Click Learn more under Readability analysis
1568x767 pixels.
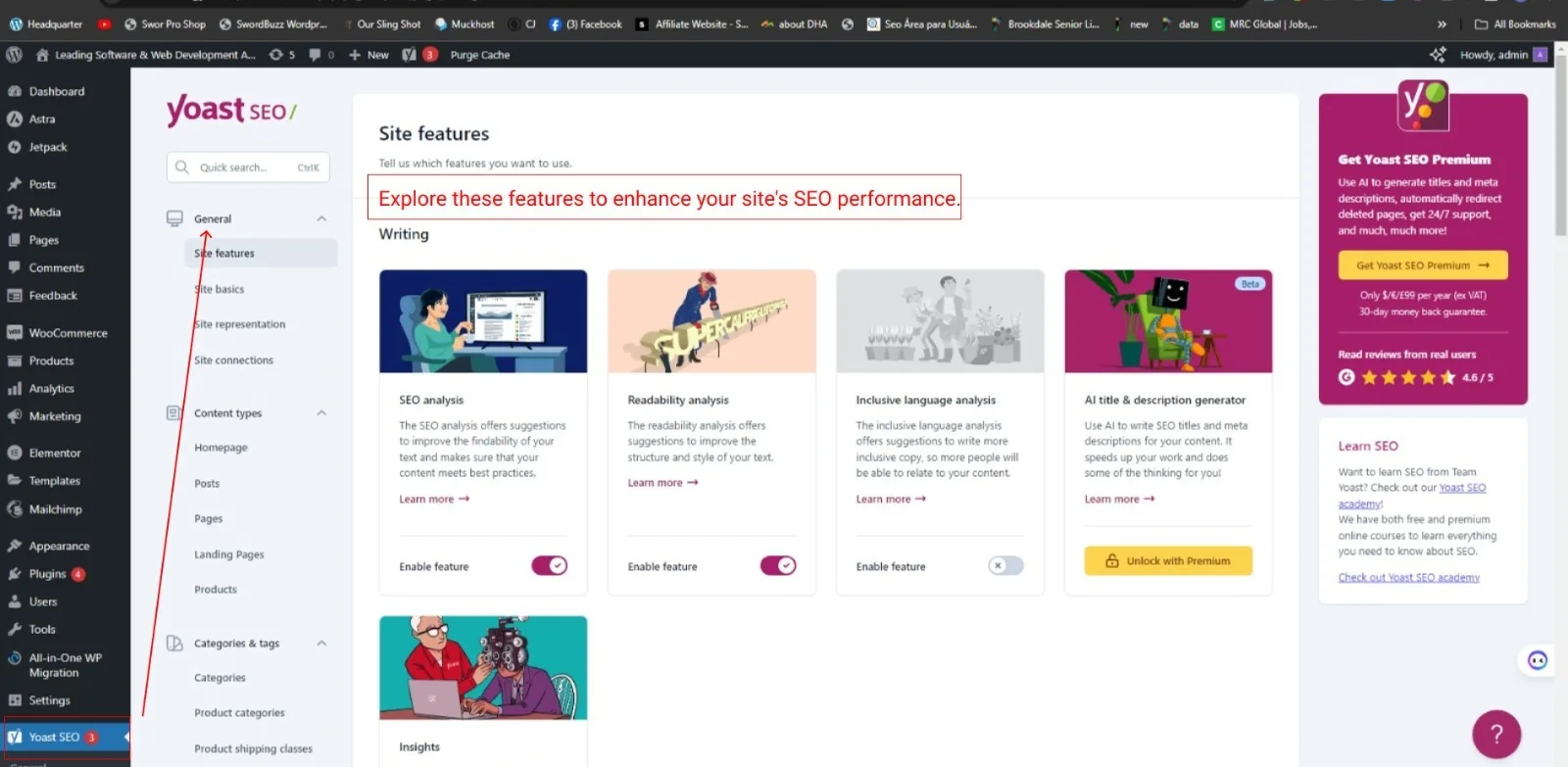tap(662, 483)
